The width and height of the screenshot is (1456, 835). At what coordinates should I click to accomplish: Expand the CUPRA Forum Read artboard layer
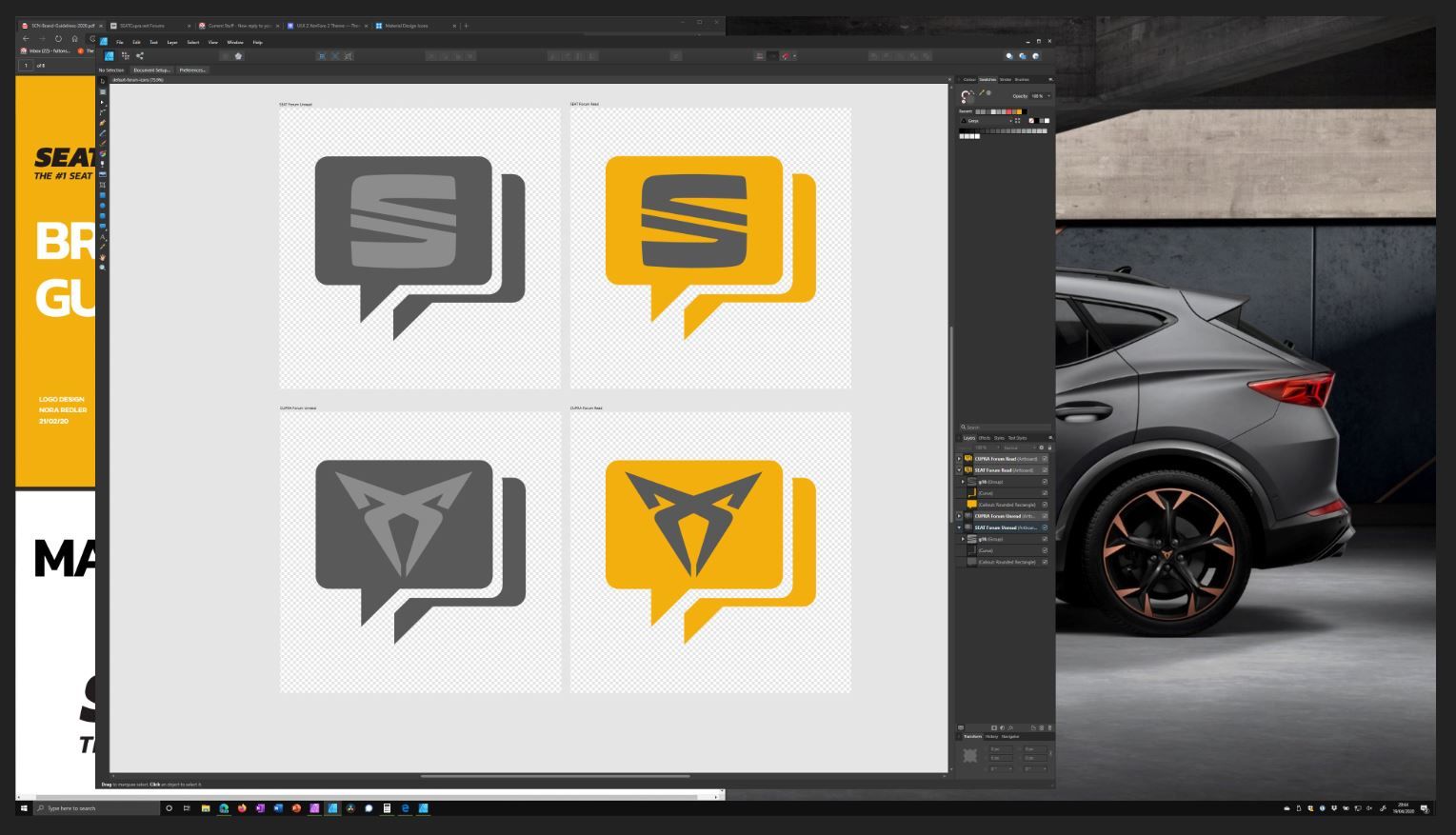click(960, 459)
